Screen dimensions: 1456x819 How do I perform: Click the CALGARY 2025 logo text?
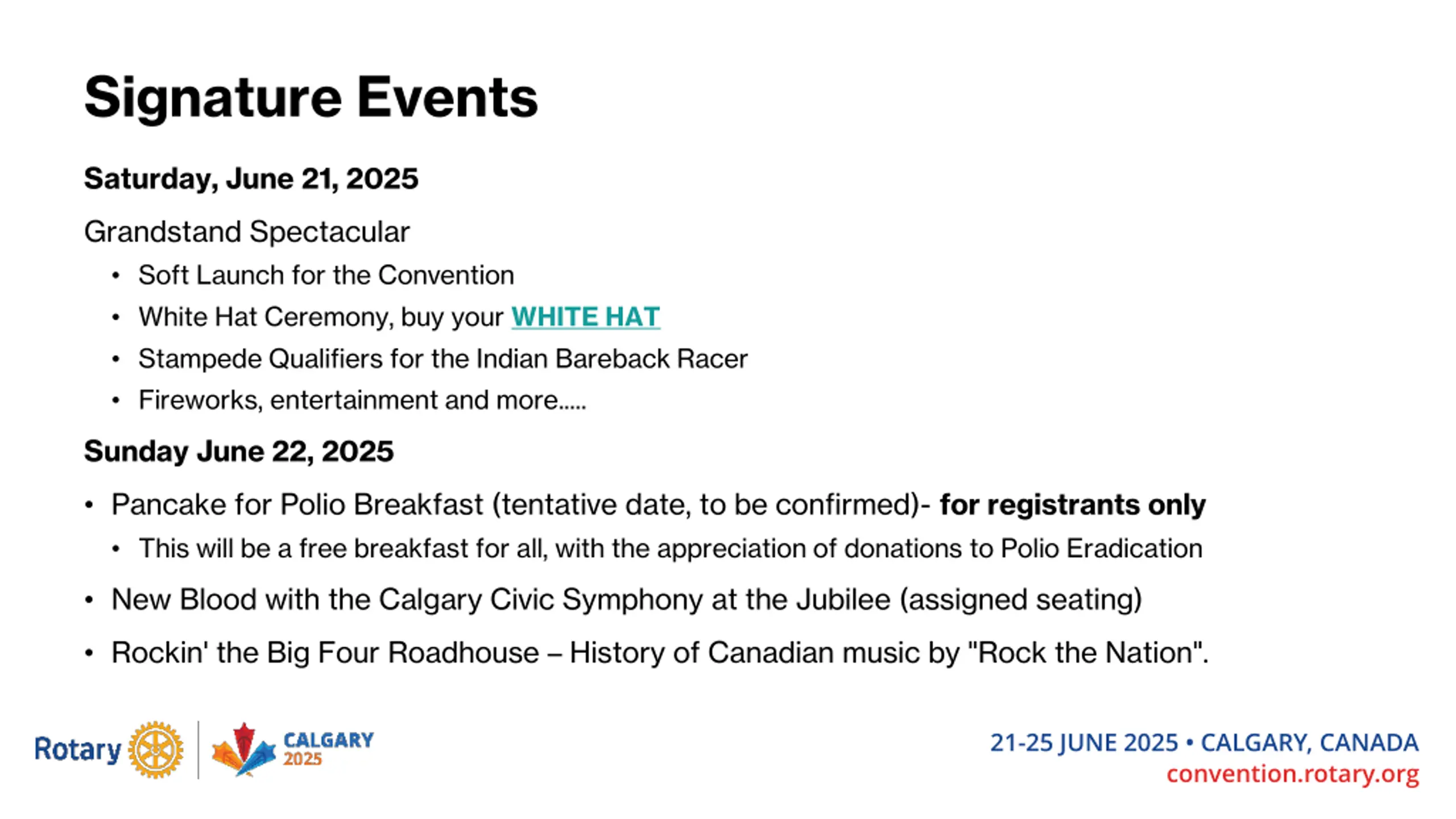[328, 749]
